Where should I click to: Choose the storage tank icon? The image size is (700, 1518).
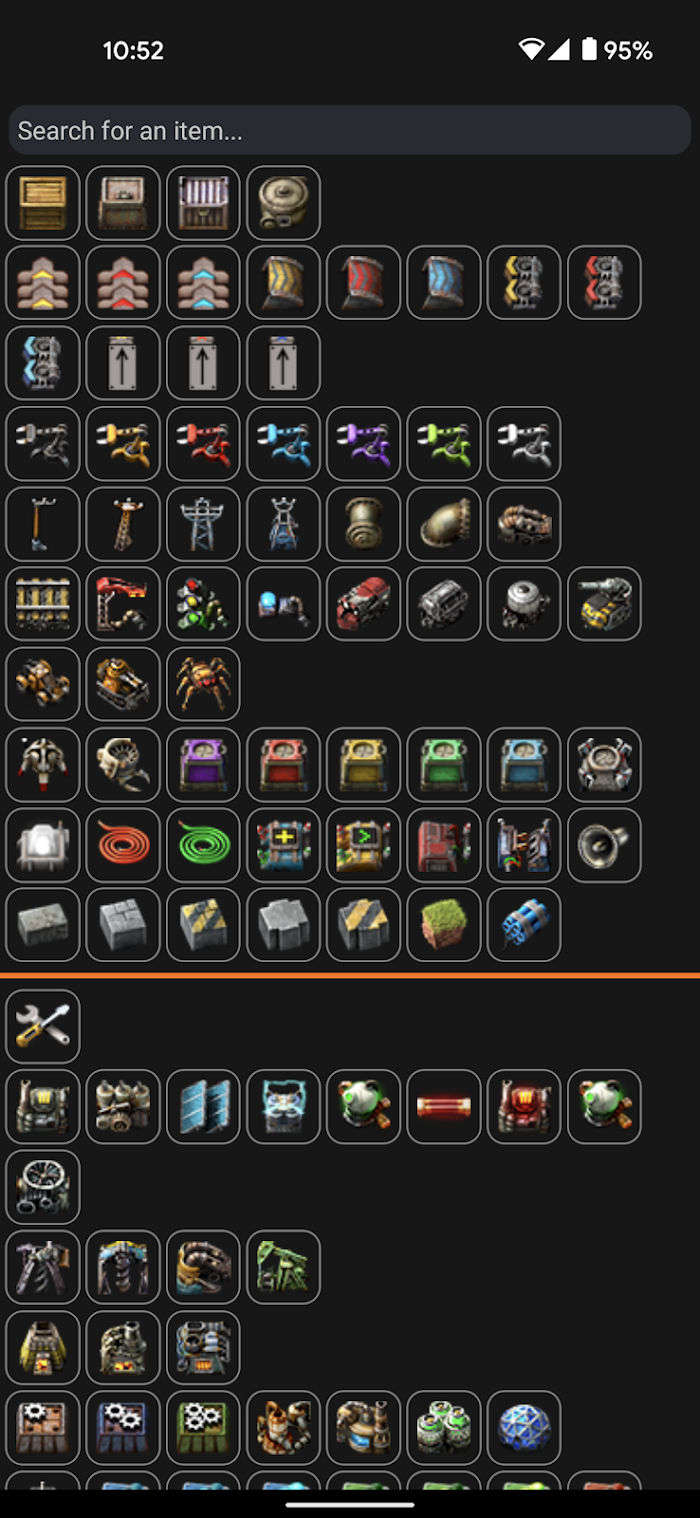[x=283, y=203]
